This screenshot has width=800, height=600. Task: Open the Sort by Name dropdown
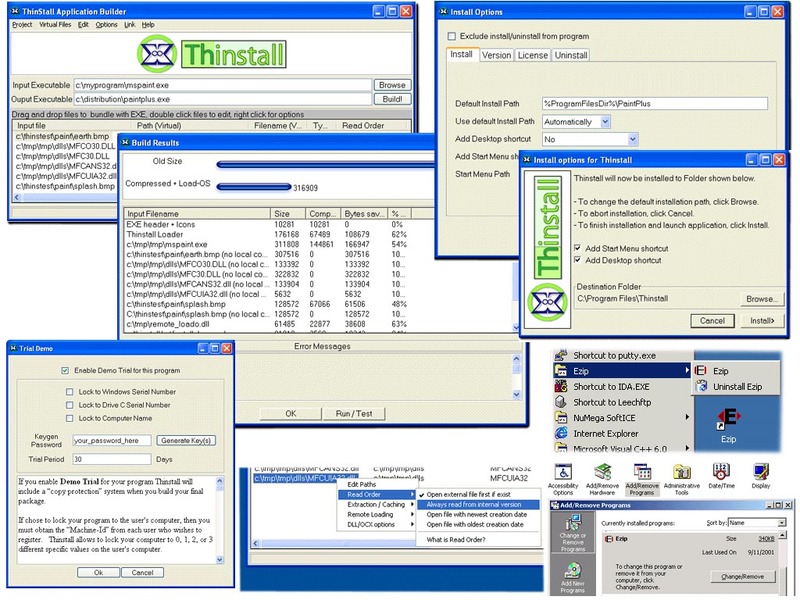click(781, 522)
